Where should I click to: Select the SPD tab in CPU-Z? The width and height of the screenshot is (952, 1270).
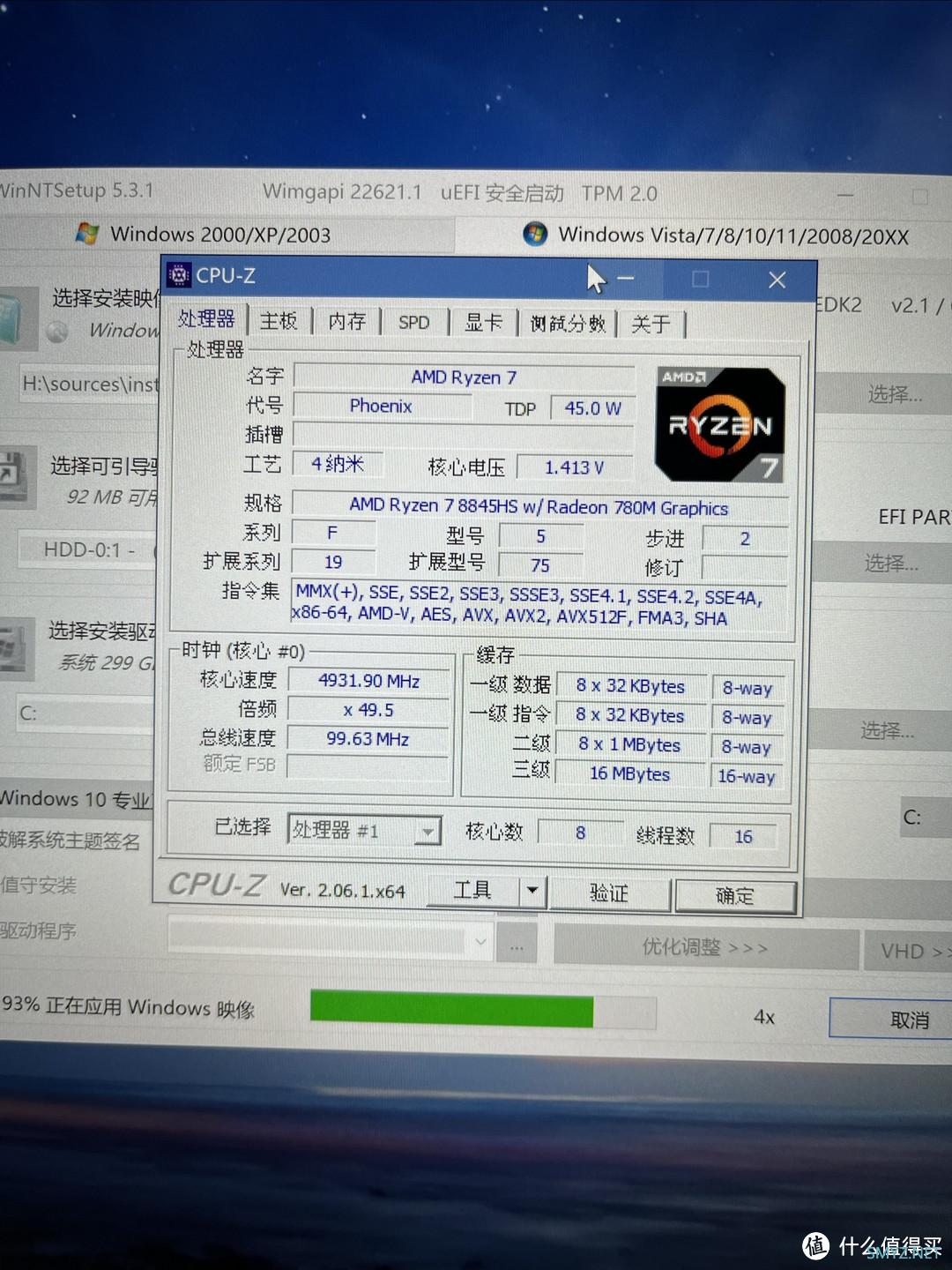(414, 323)
